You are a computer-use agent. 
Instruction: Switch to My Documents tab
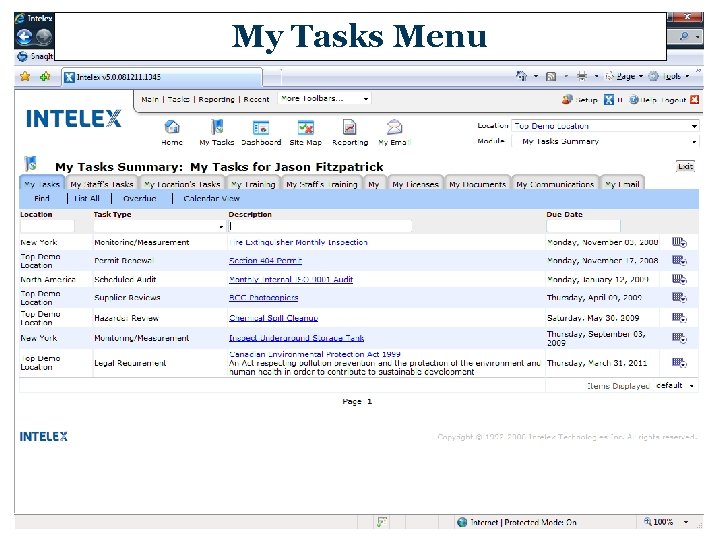478,184
